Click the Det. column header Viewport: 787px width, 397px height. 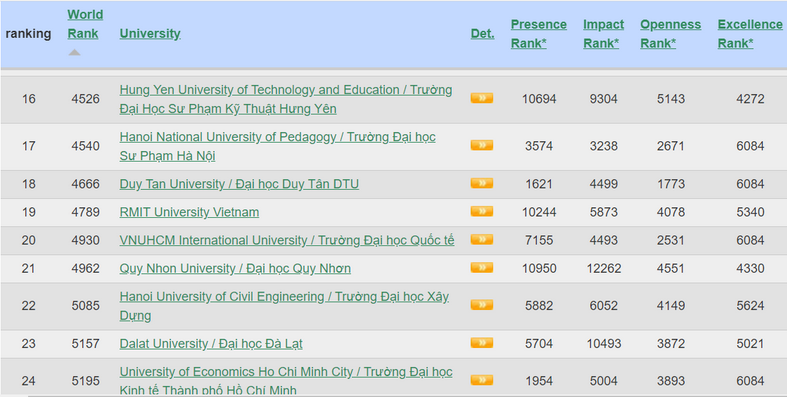tap(482, 34)
